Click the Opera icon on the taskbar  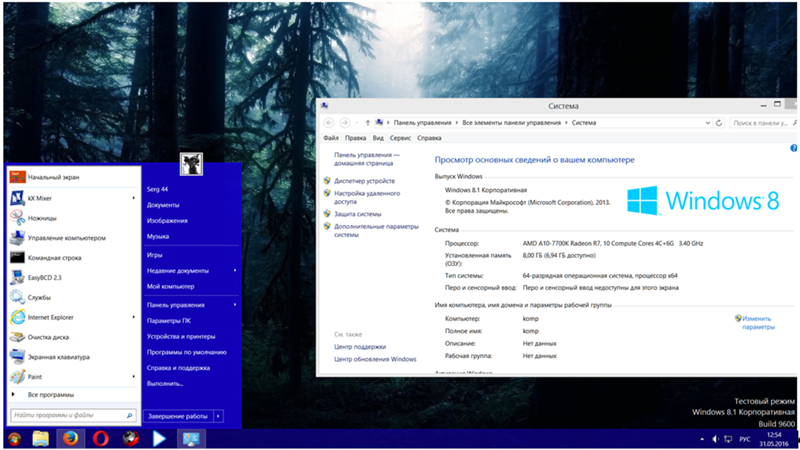point(101,438)
